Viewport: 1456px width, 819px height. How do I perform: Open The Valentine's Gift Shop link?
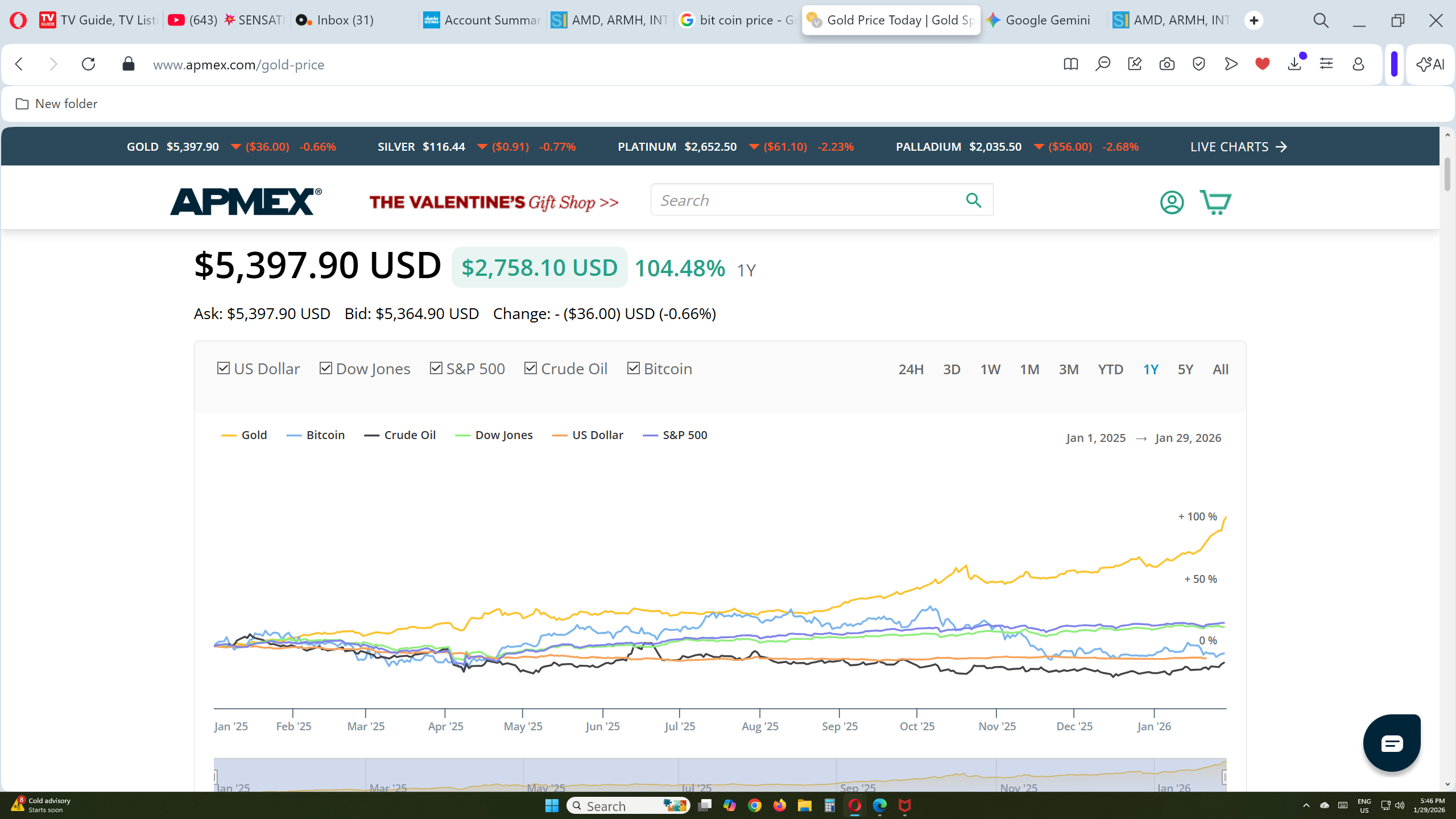click(494, 202)
